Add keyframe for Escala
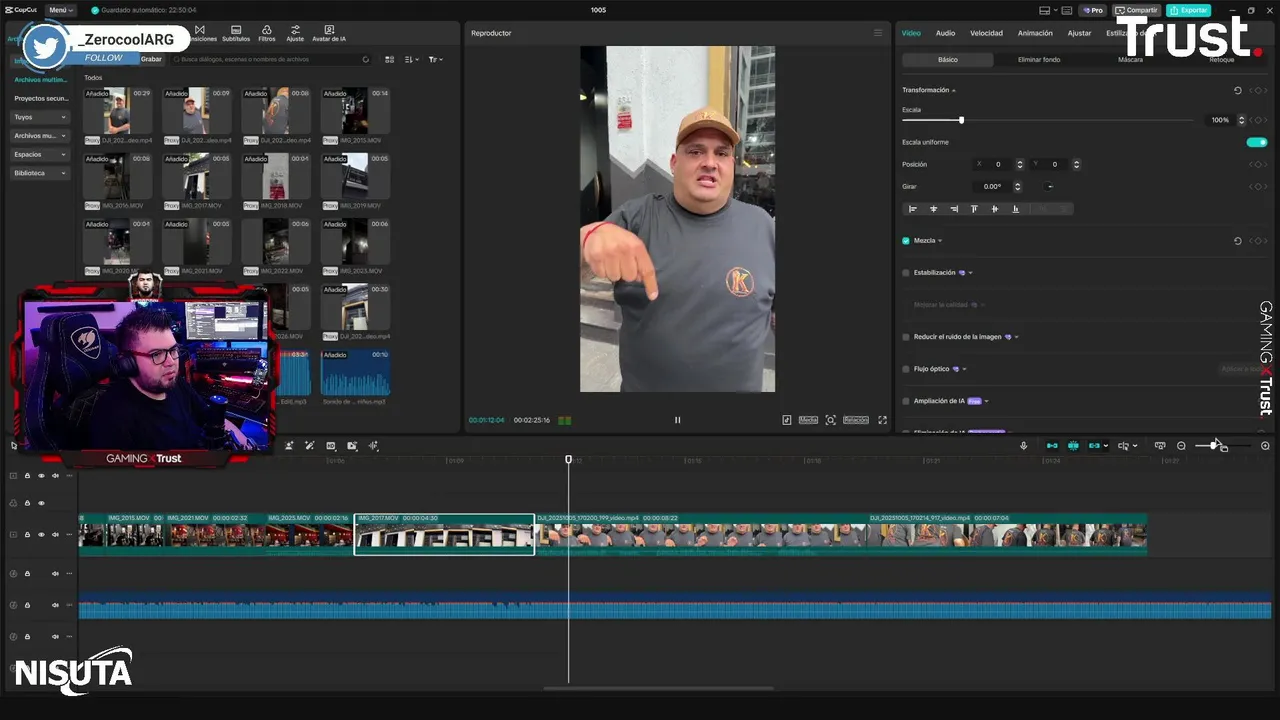1280x720 pixels. click(1258, 120)
